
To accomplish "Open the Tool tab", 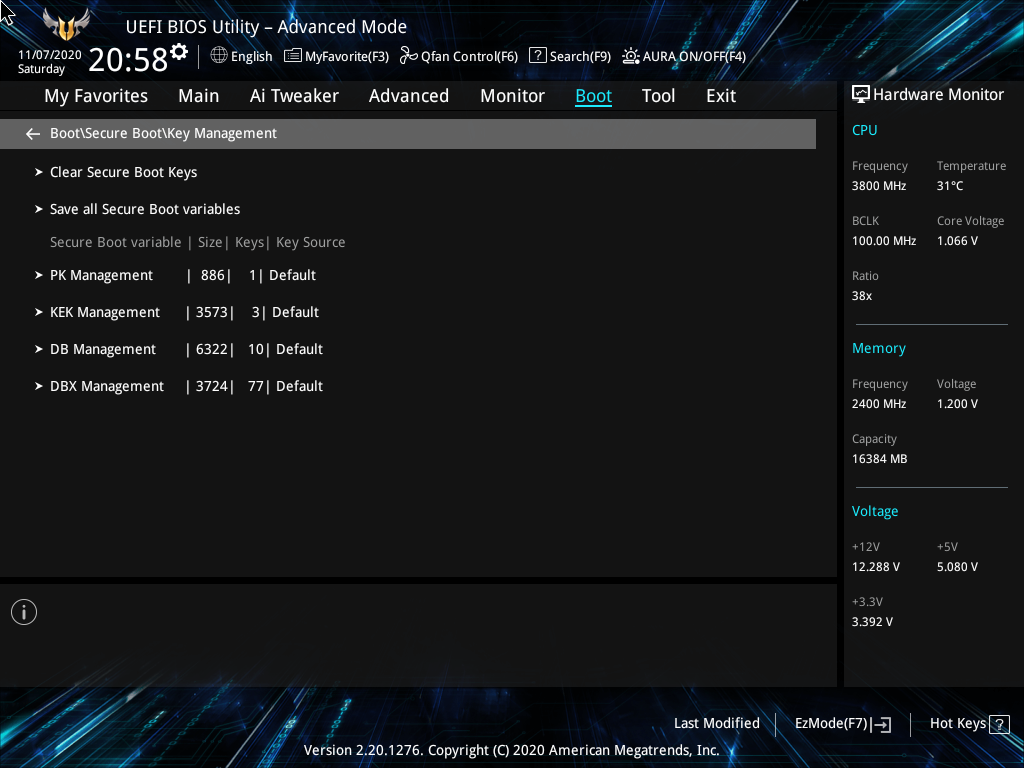I will tap(658, 96).
